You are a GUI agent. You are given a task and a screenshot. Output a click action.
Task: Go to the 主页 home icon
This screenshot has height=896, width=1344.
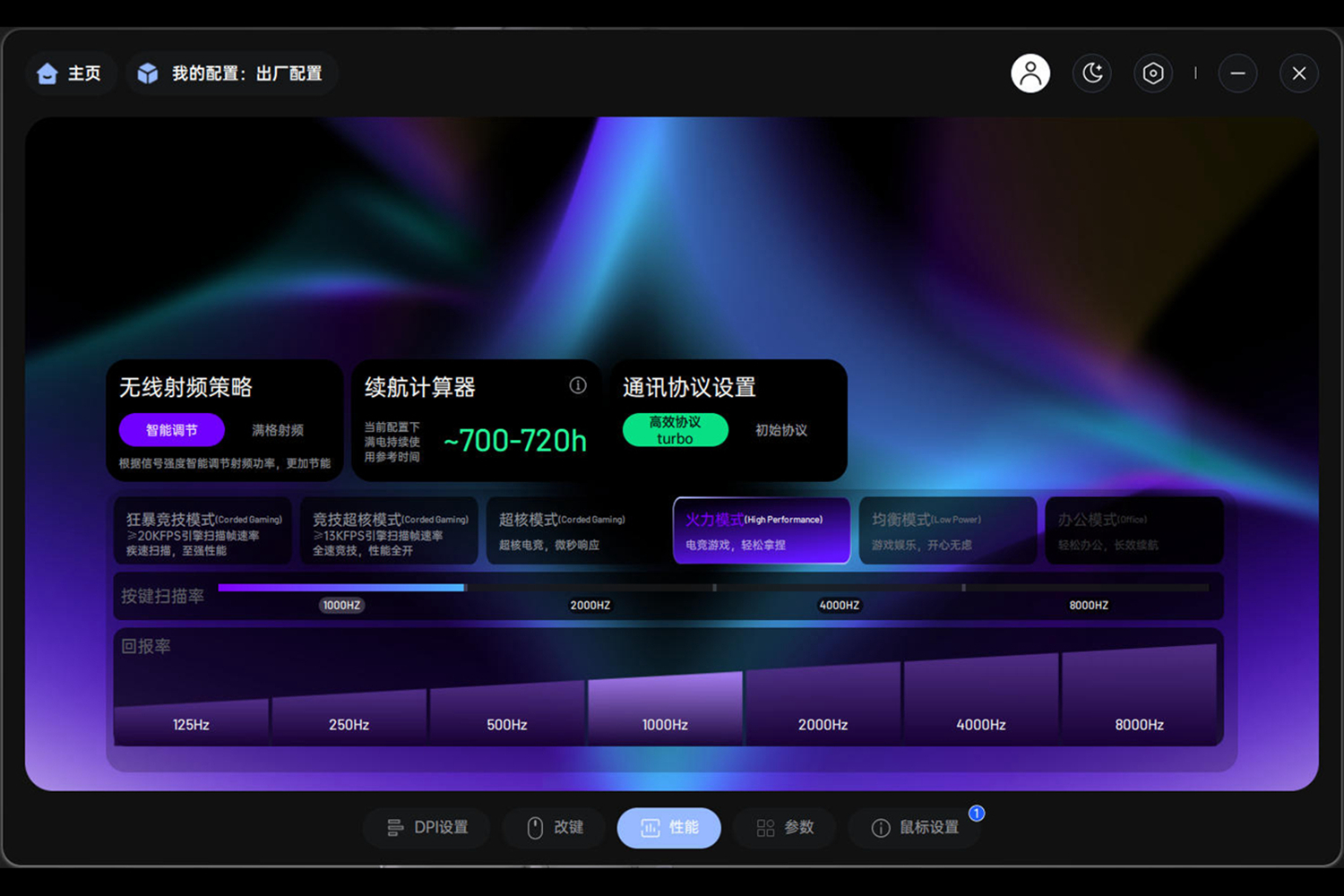tap(47, 73)
